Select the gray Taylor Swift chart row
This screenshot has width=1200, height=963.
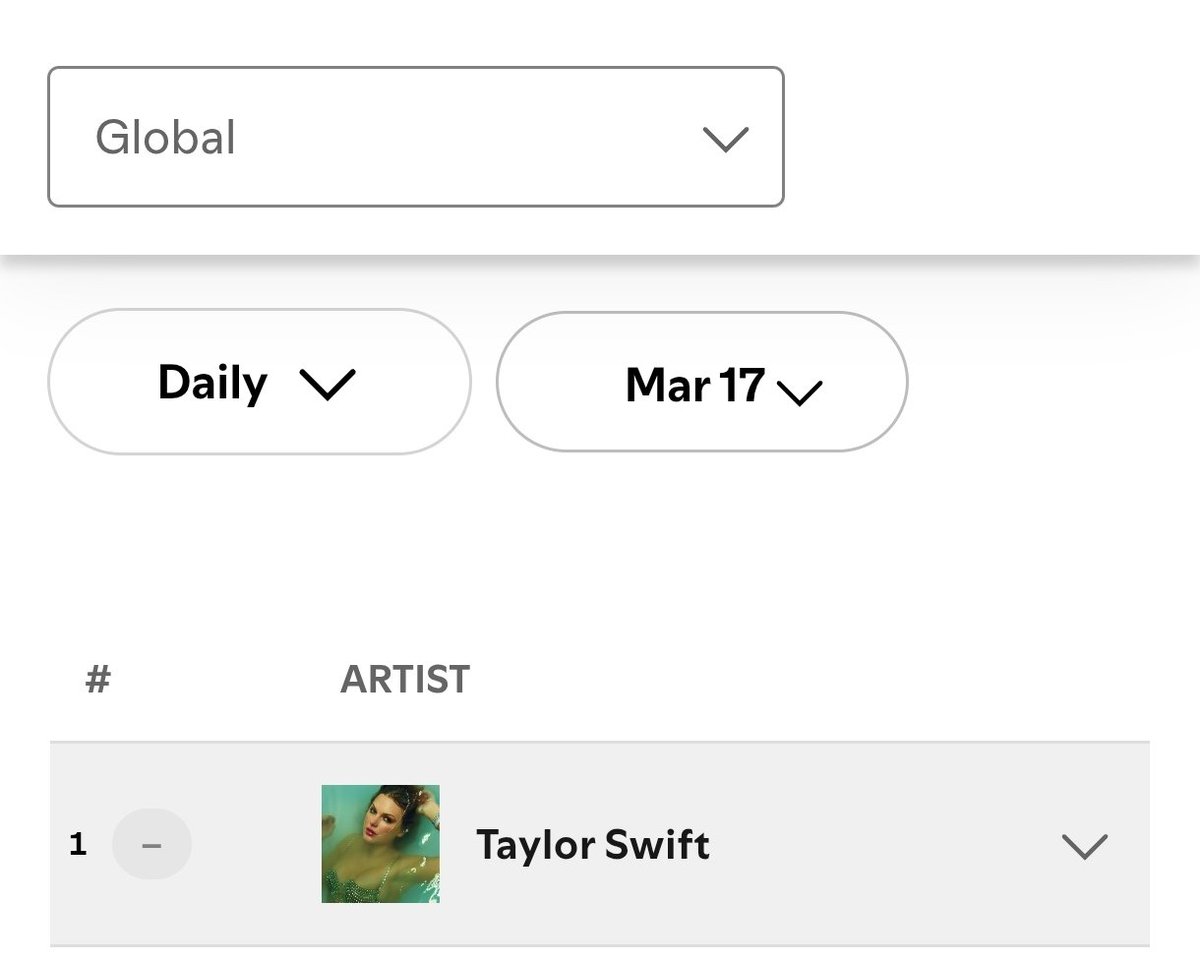point(600,844)
